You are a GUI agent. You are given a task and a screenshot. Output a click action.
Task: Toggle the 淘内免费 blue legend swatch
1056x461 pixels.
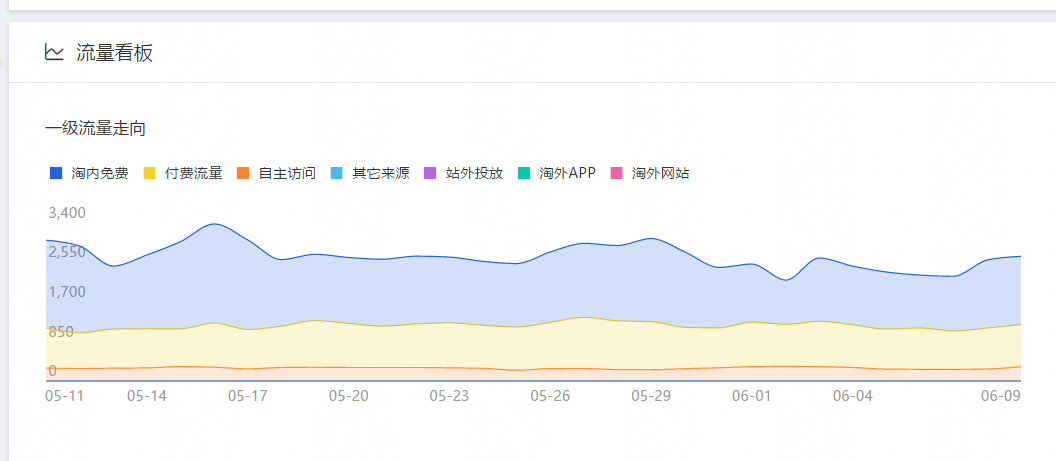(56, 173)
